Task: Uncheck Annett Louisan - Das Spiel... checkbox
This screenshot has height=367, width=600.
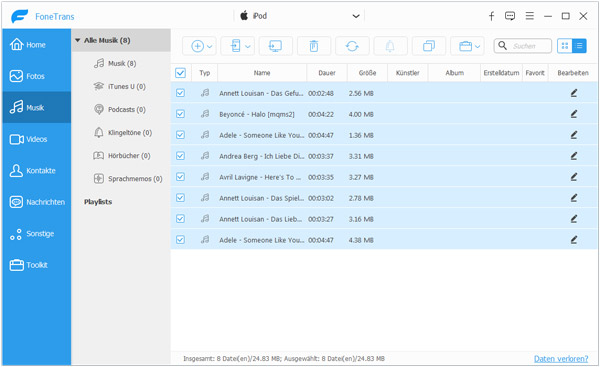Action: pos(180,198)
